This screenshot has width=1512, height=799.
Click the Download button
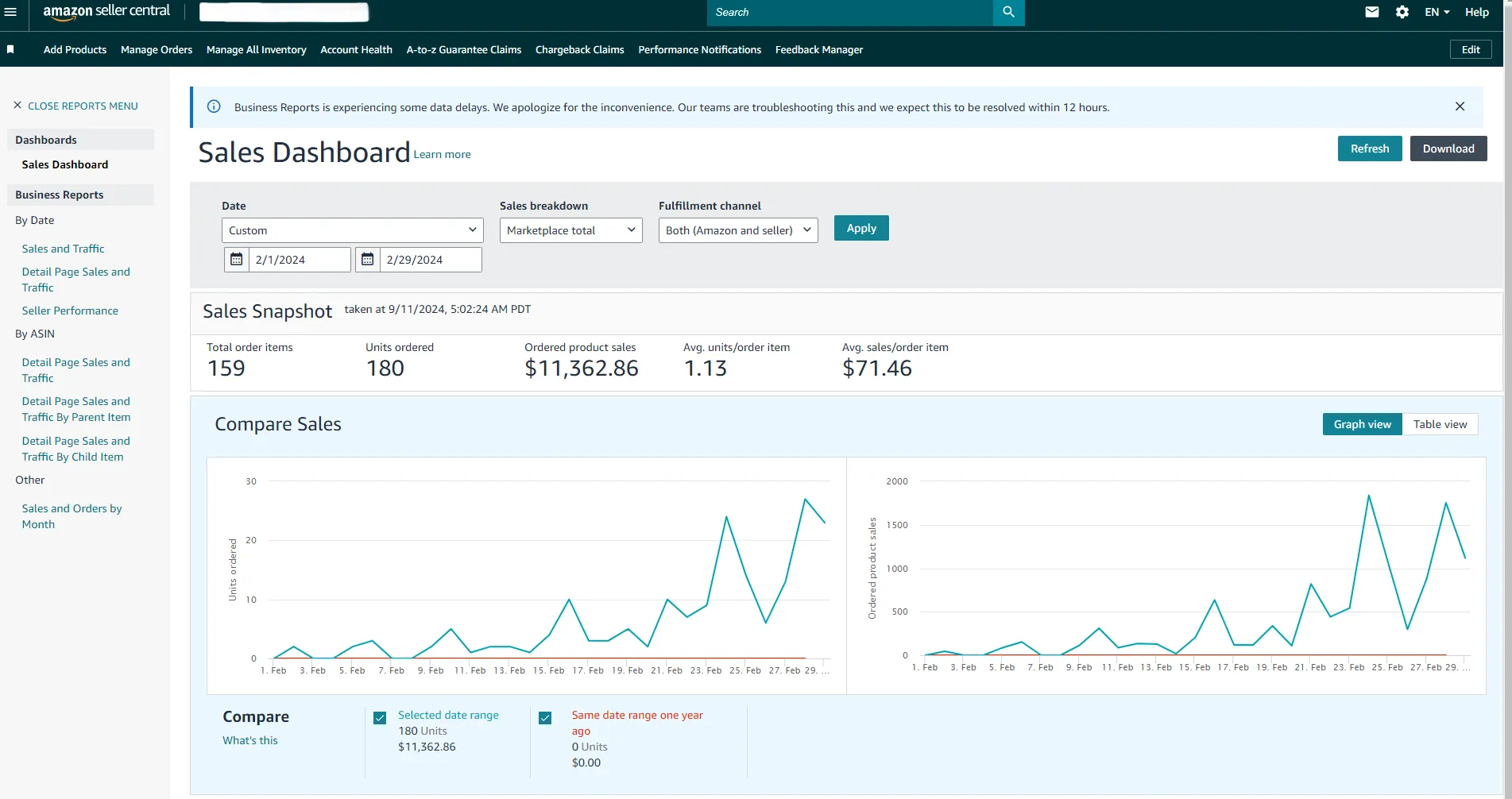tap(1448, 149)
